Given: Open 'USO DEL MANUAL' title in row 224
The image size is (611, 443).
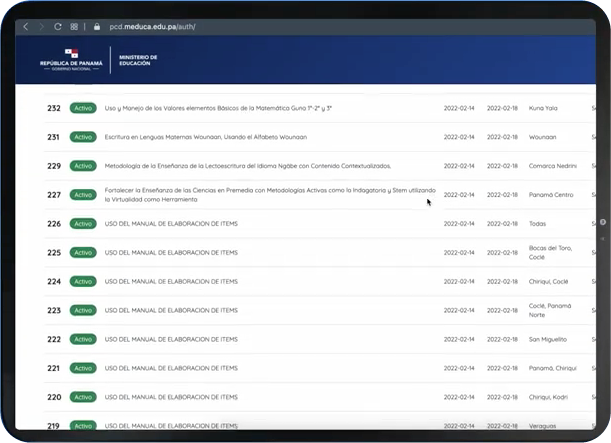Looking at the screenshot, I should point(171,281).
